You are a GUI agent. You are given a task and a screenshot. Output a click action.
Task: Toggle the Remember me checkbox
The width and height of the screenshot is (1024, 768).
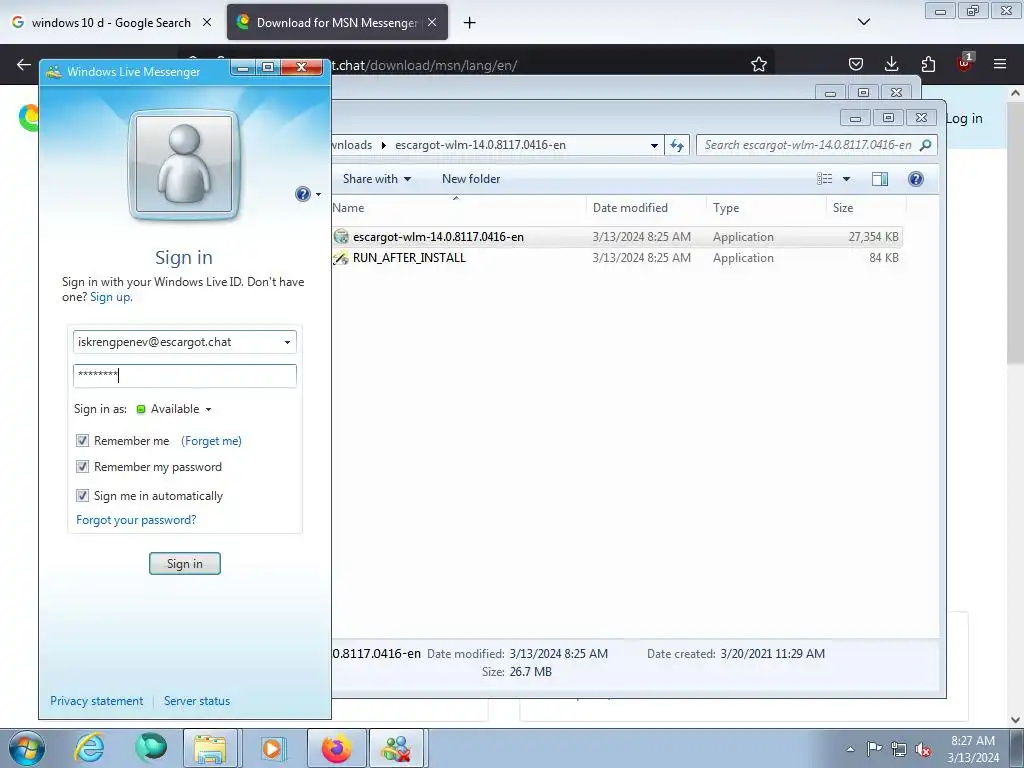(82, 441)
